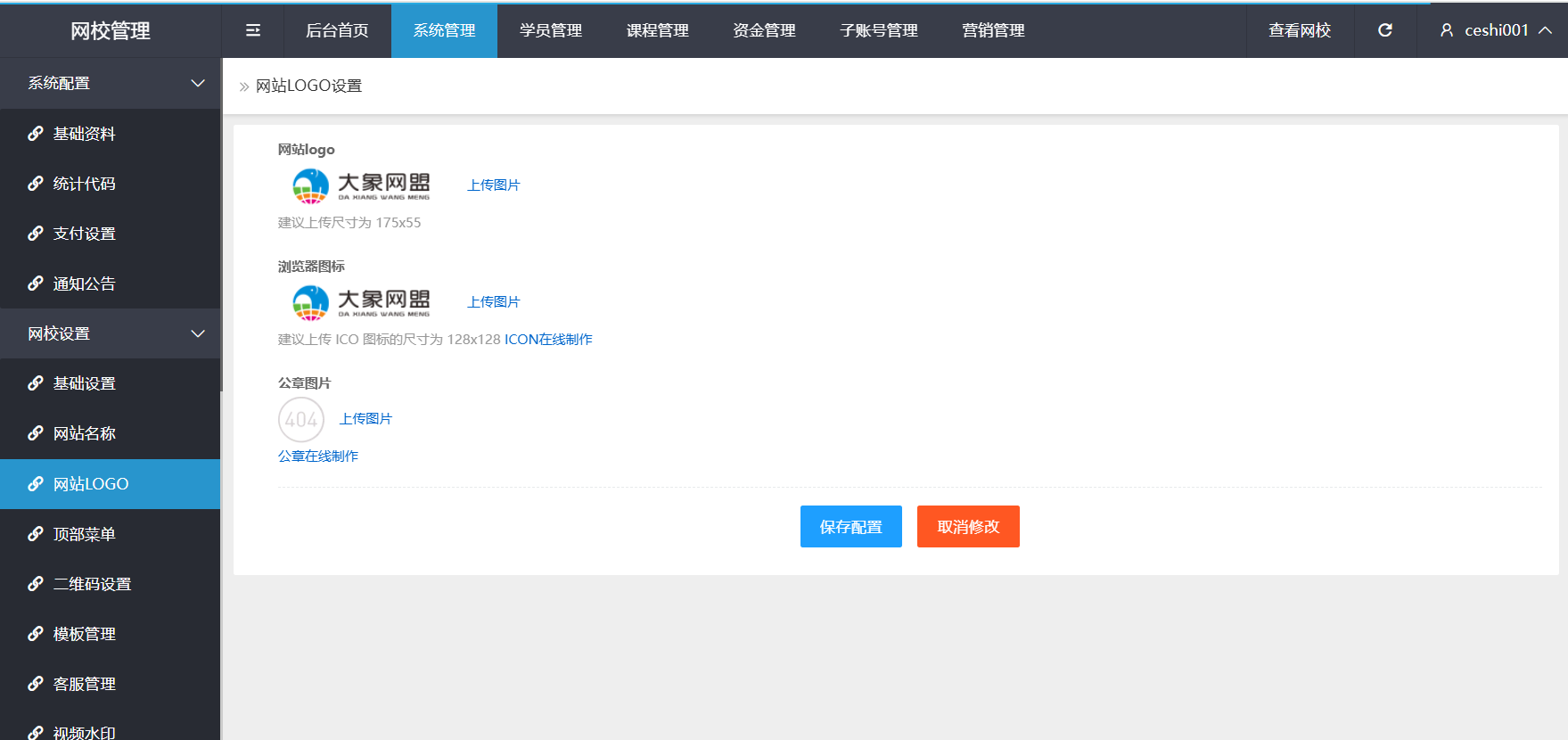Click the 网校管理 header title
The image size is (1568, 740).
coord(111,31)
